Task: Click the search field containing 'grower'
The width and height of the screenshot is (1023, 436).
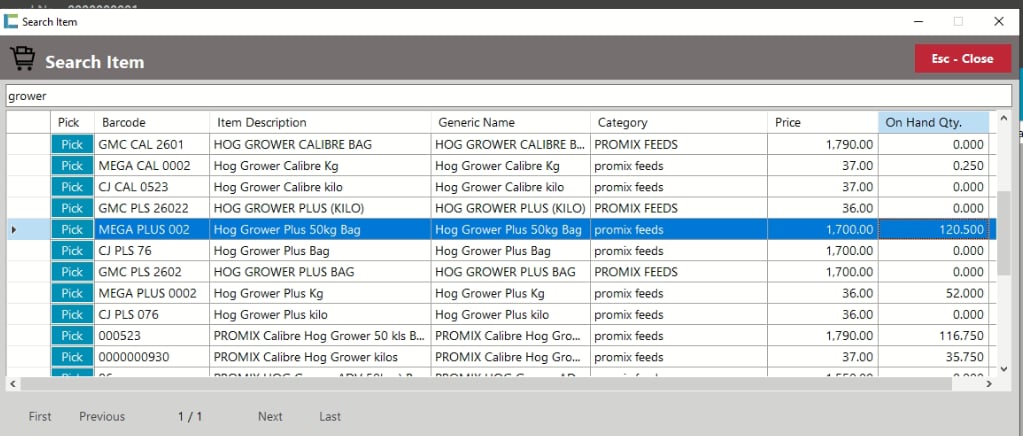Action: point(508,96)
